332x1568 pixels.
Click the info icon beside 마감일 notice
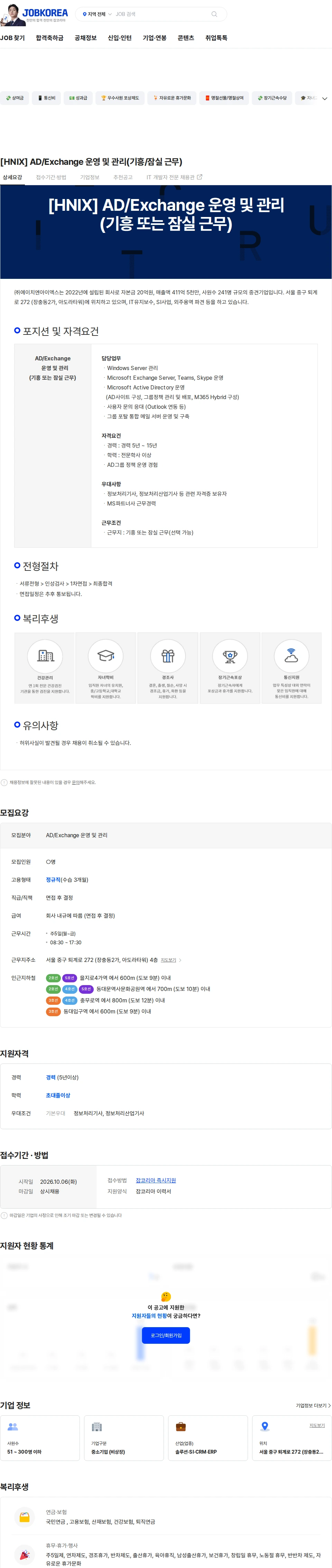(4, 1215)
